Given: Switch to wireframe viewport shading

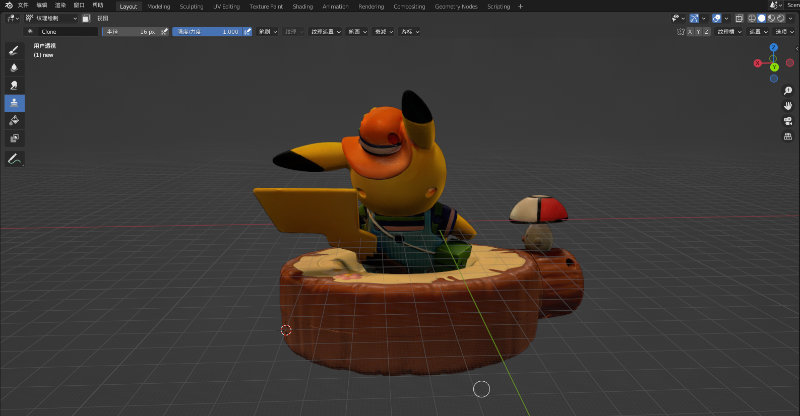Looking at the screenshot, I should click(x=752, y=18).
